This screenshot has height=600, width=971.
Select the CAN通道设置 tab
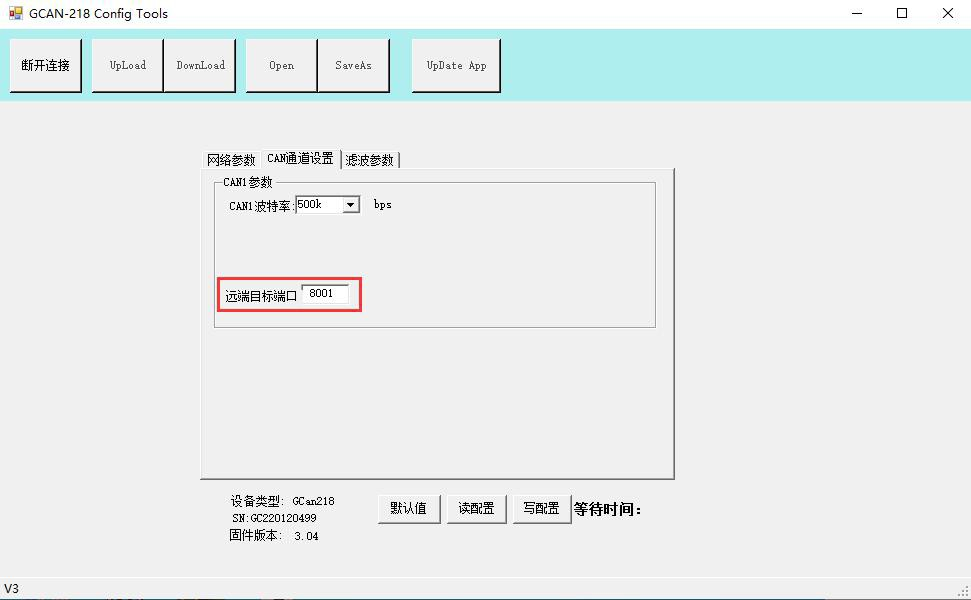pos(300,159)
